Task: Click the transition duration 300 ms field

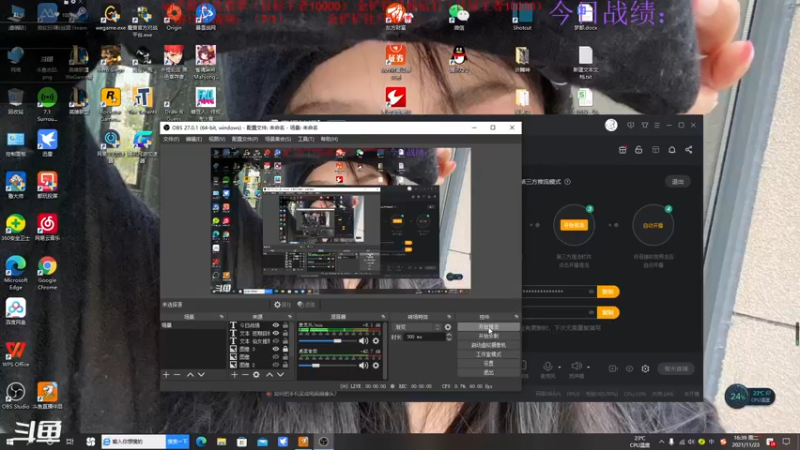Action: [424, 337]
